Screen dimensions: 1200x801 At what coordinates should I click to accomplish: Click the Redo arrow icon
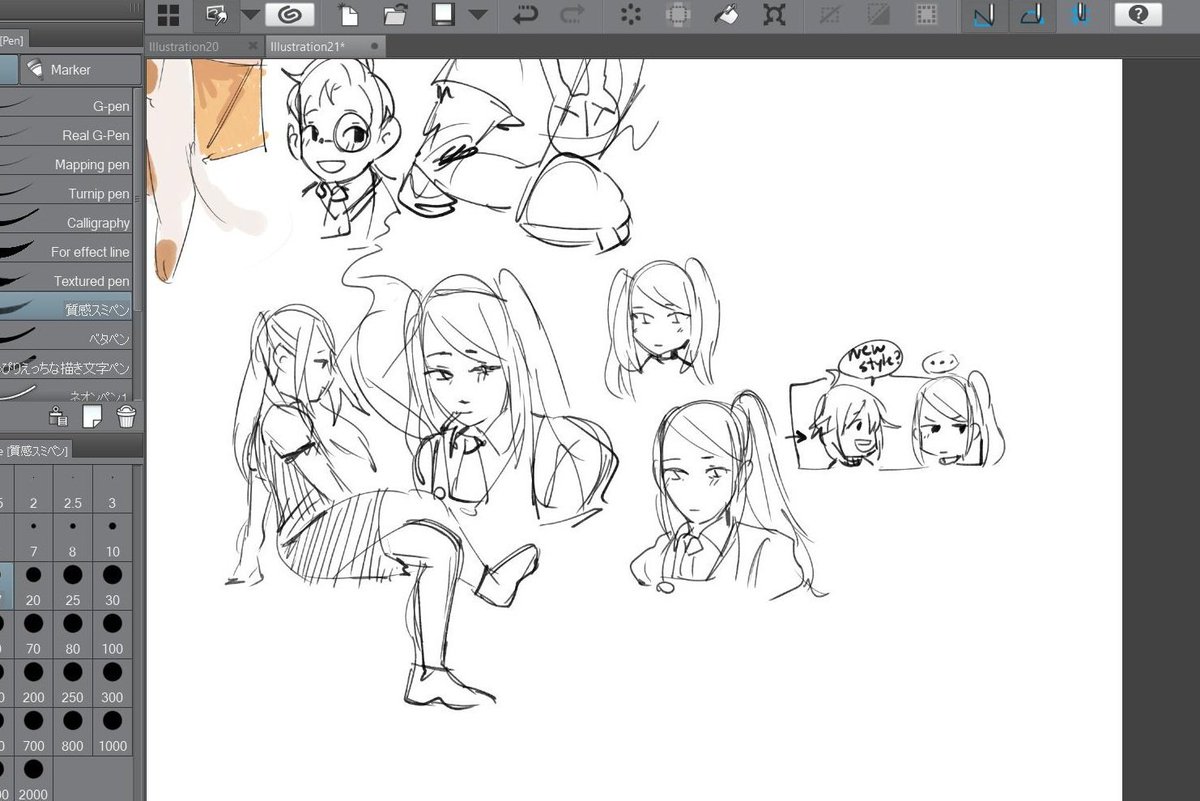(x=573, y=15)
